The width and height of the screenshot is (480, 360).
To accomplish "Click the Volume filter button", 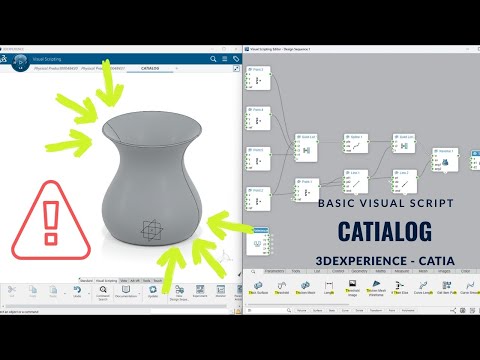I will pyautogui.click(x=301, y=311).
